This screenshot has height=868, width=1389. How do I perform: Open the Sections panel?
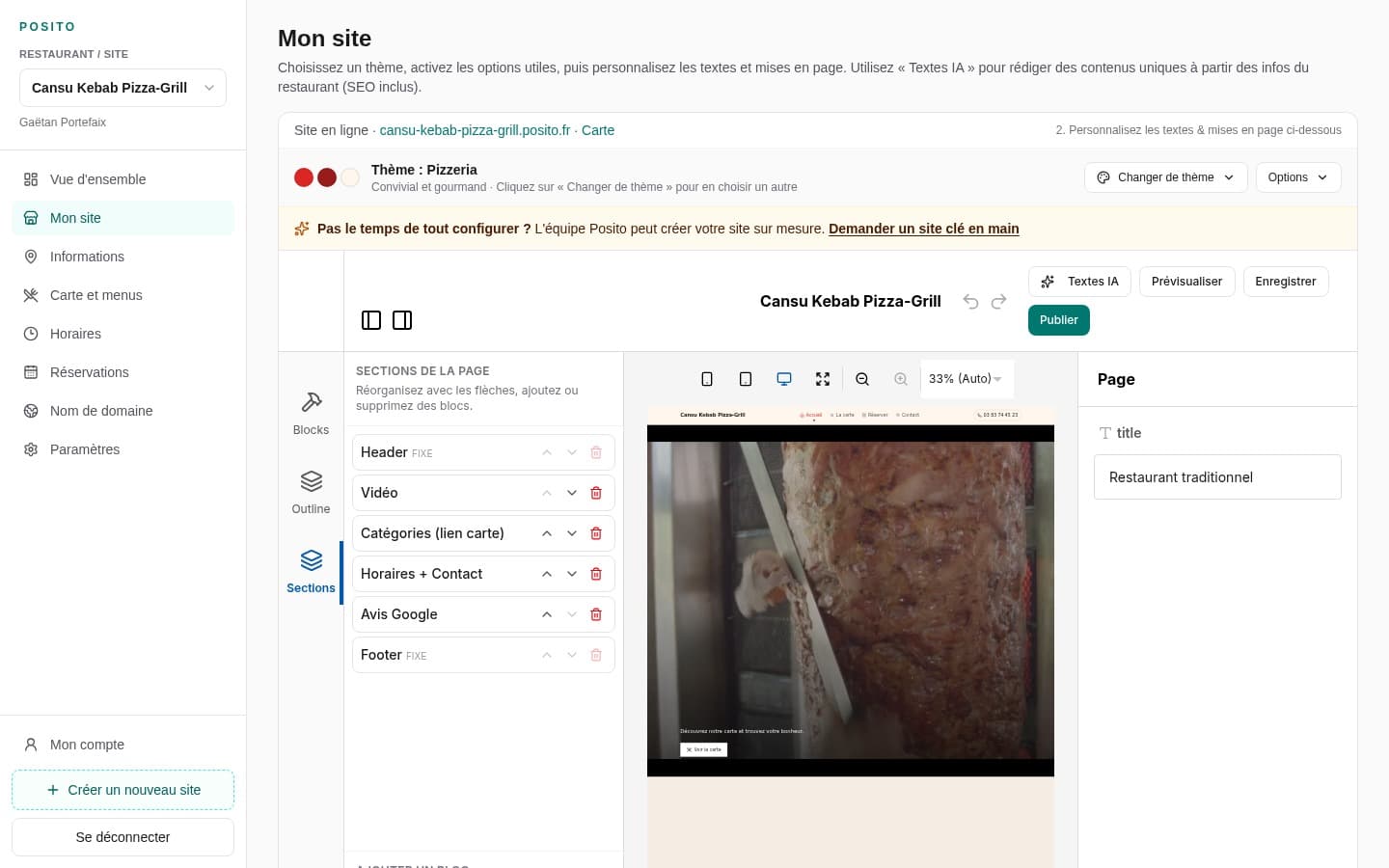(311, 572)
